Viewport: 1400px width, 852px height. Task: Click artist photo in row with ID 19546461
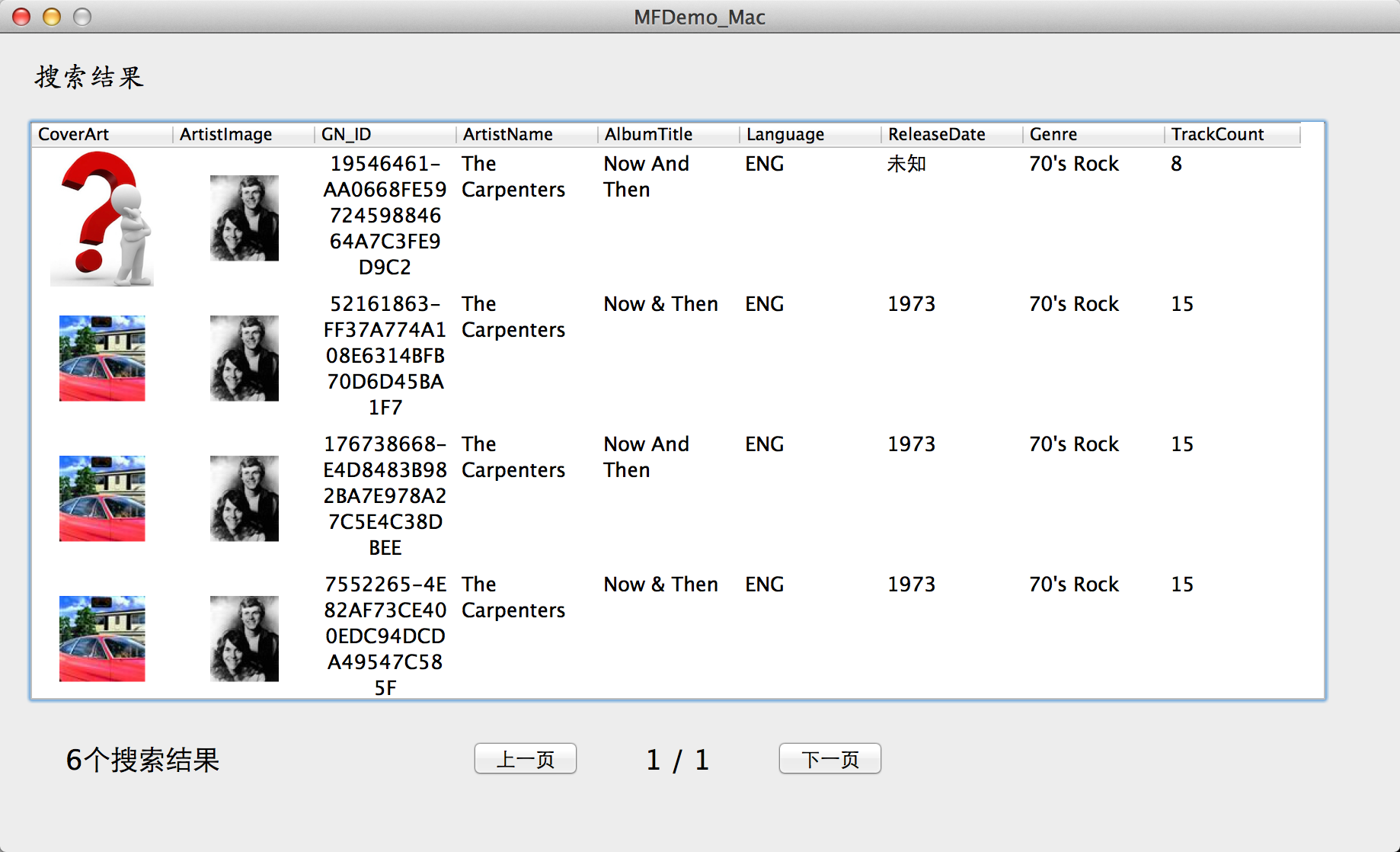point(245,218)
